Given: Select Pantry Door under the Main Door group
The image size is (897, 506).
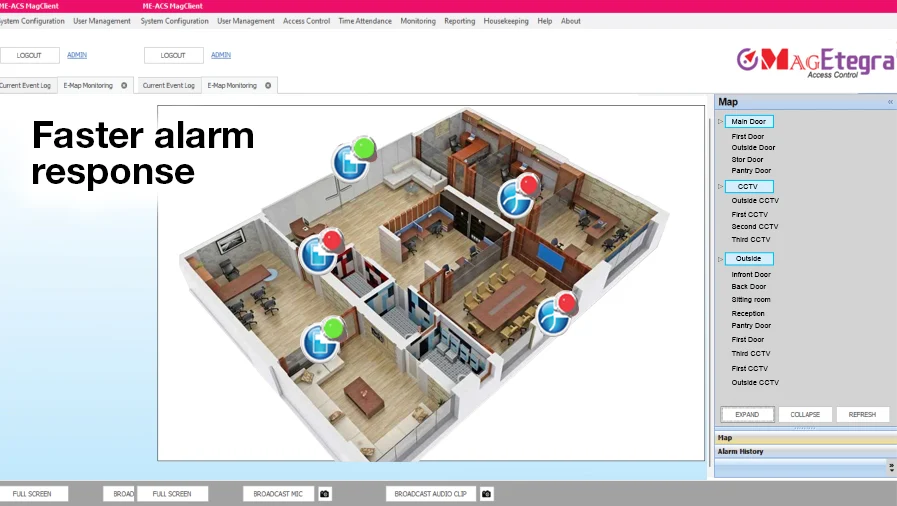Looking at the screenshot, I should click(x=751, y=171).
